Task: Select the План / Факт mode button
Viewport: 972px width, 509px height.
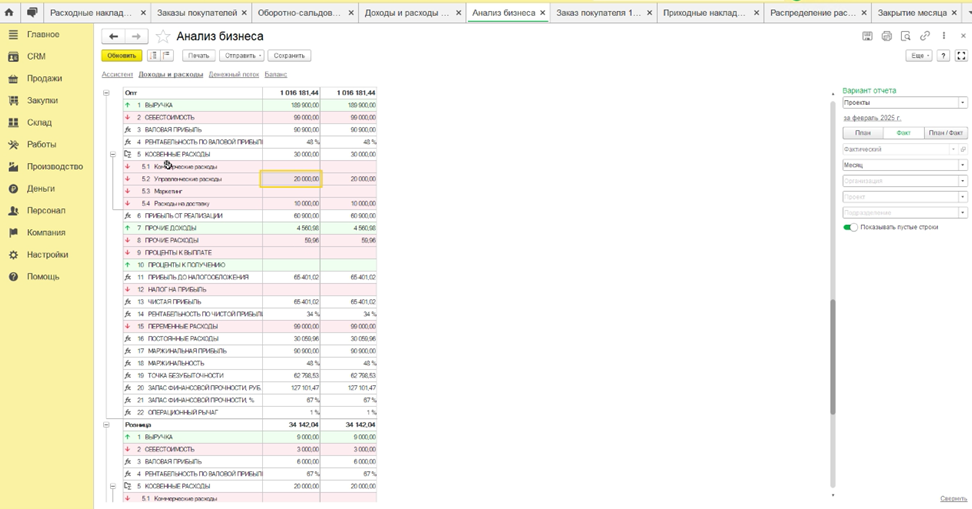Action: (945, 133)
